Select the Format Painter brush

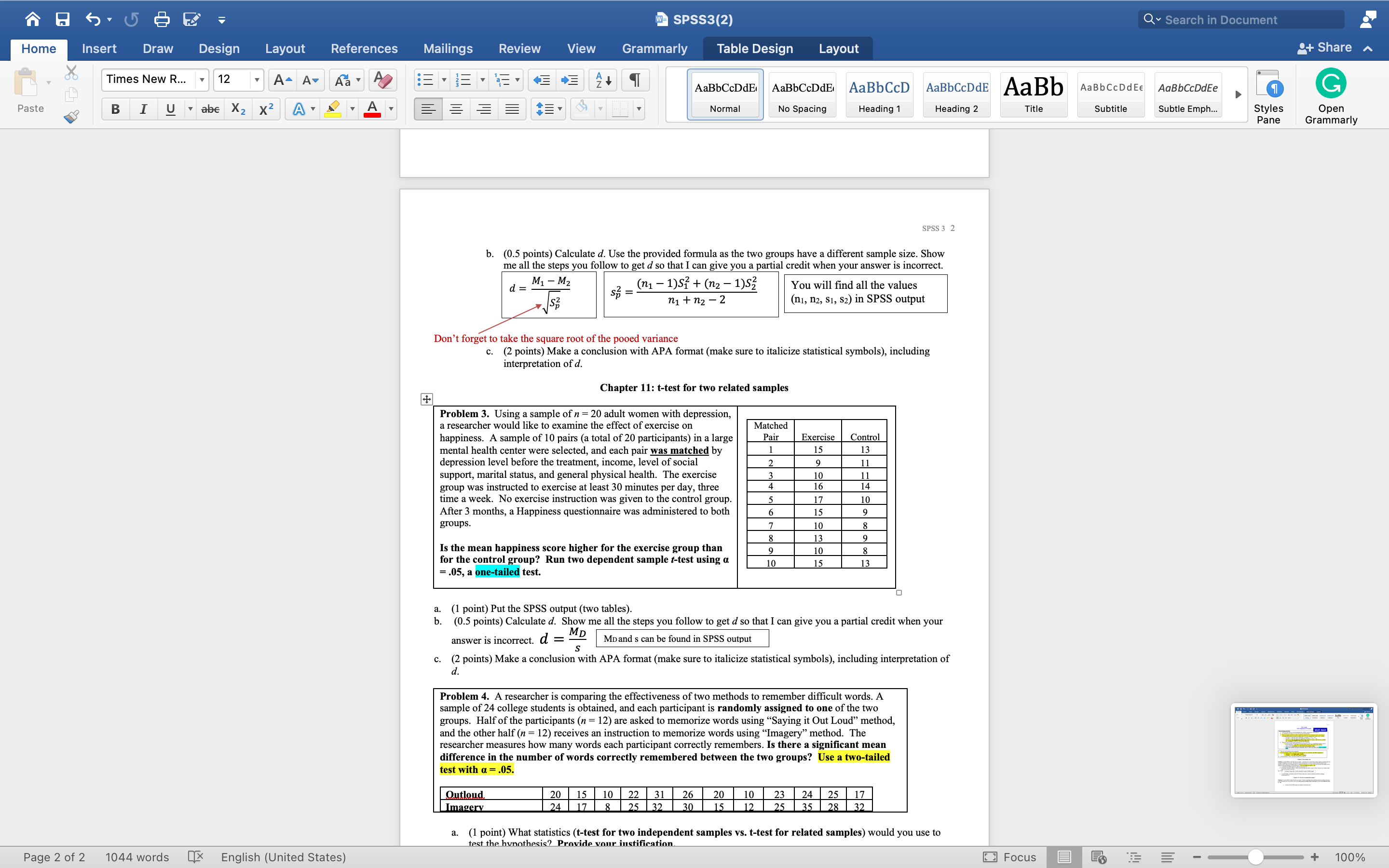tap(71, 116)
